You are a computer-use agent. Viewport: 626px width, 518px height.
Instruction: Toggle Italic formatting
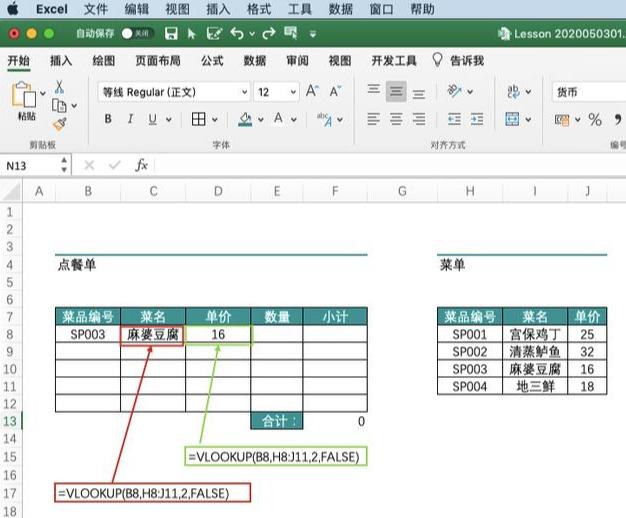[130, 119]
